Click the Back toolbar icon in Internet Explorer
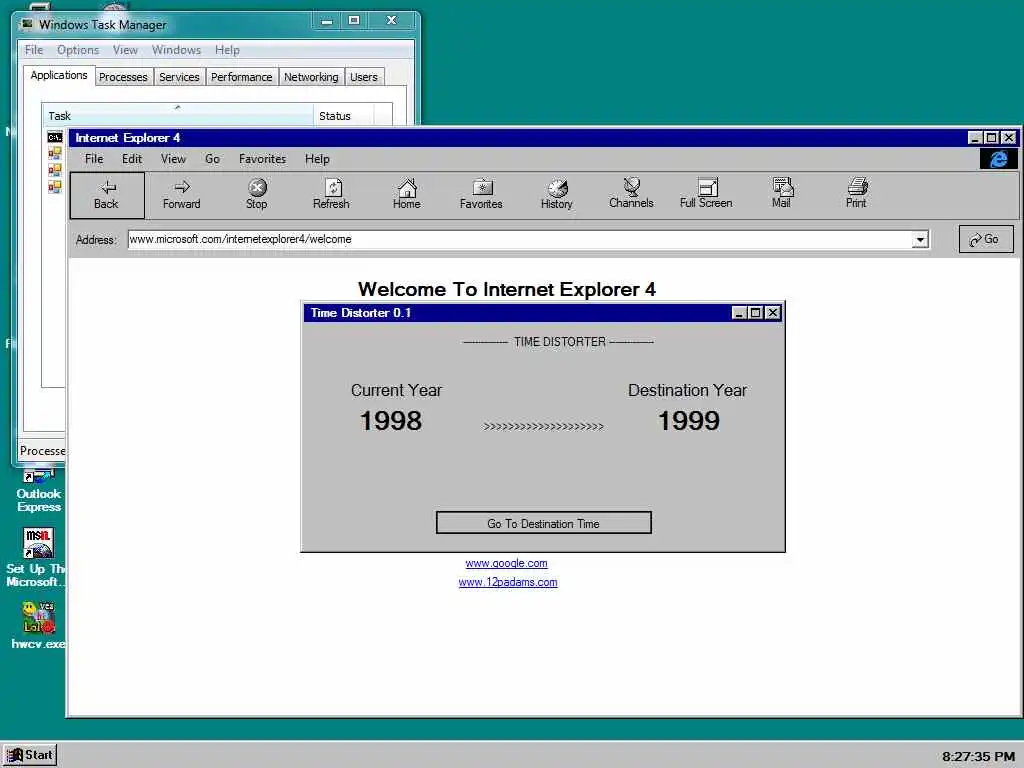The width and height of the screenshot is (1024, 768). tap(107, 195)
